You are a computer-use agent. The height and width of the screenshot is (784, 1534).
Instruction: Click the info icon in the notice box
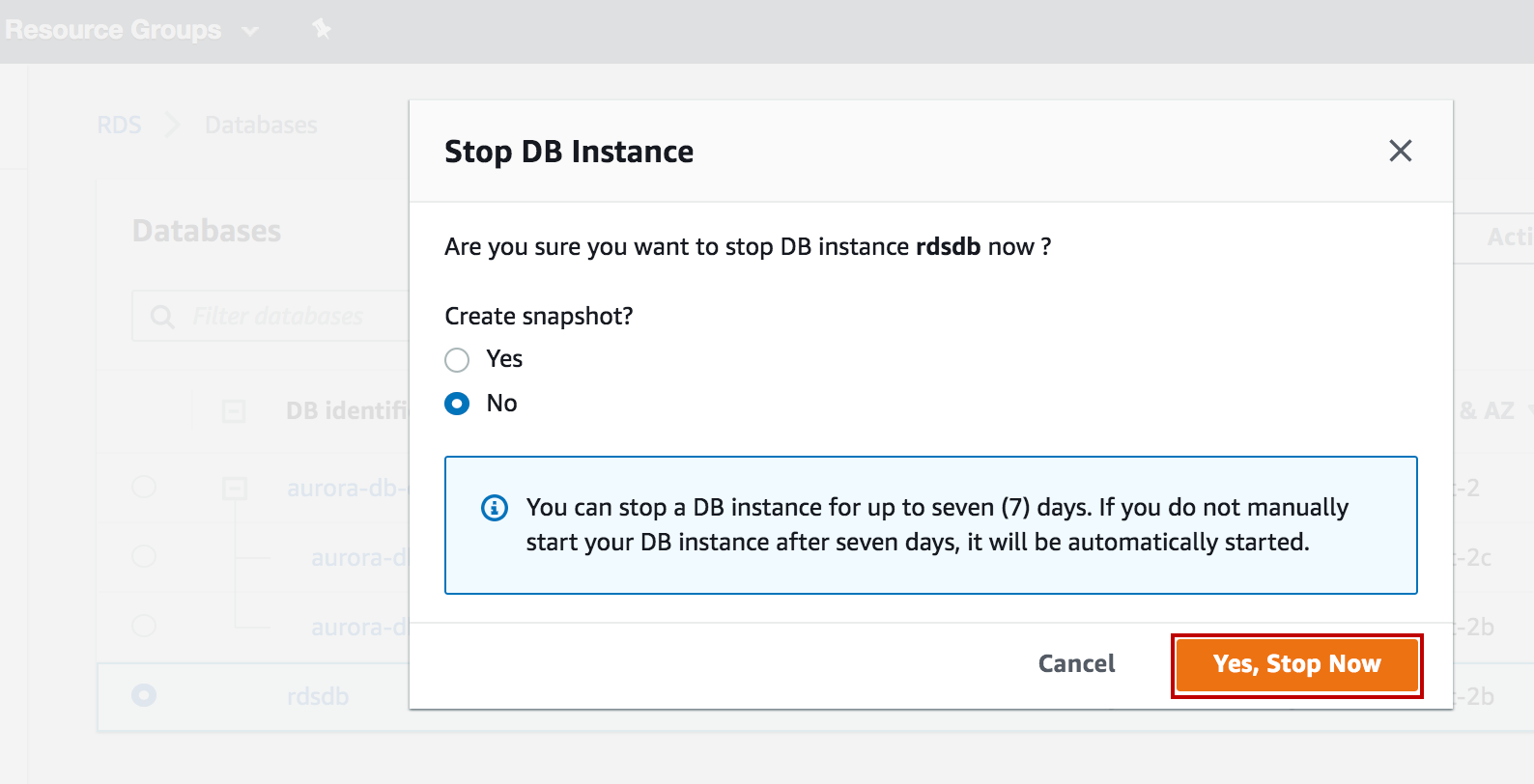495,508
